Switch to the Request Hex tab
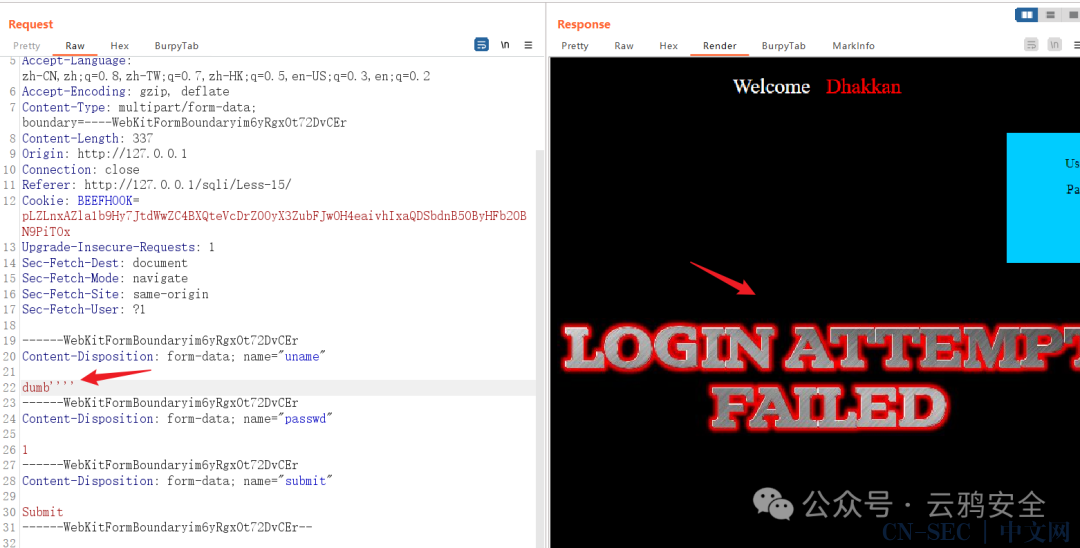The width and height of the screenshot is (1080, 548). click(119, 46)
